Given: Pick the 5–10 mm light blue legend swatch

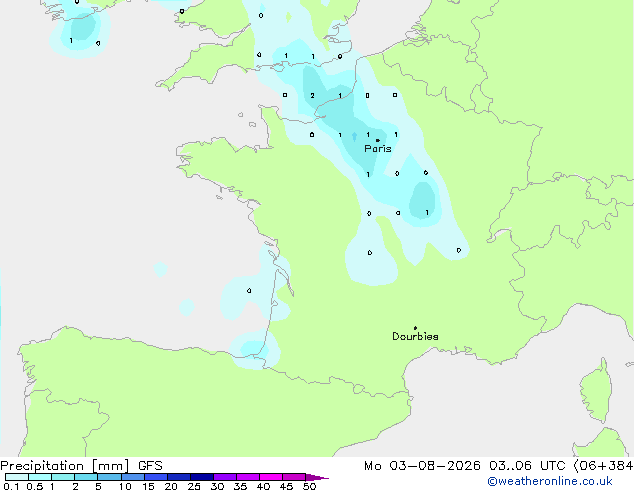Looking at the screenshot, I should tap(109, 477).
